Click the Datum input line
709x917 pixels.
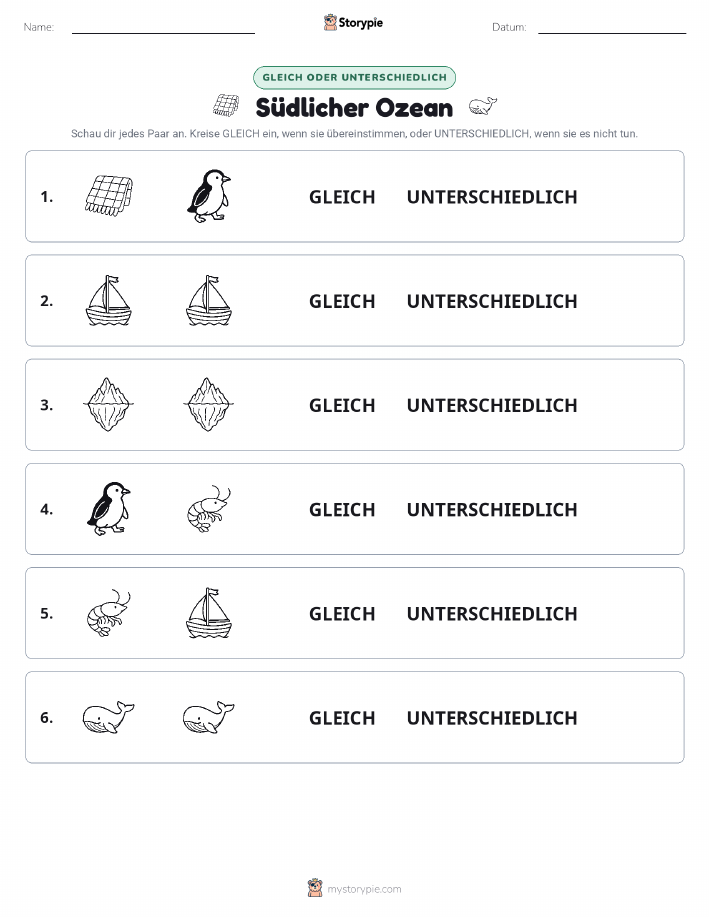click(x=612, y=28)
